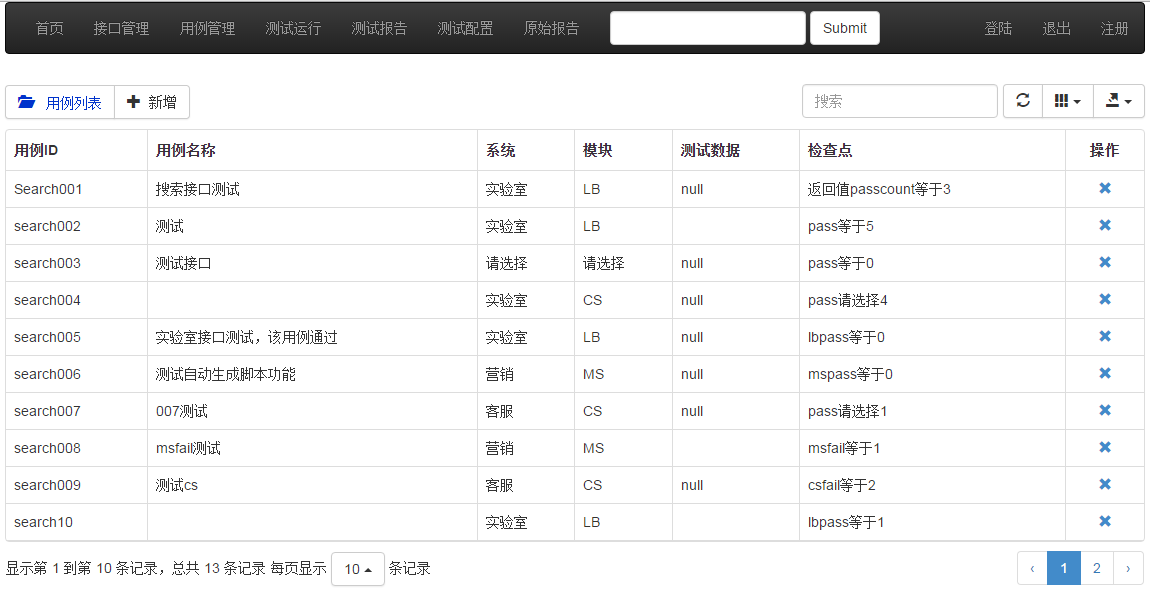Open 首页 in the navigation bar
This screenshot has width=1150, height=606.
pyautogui.click(x=49, y=29)
